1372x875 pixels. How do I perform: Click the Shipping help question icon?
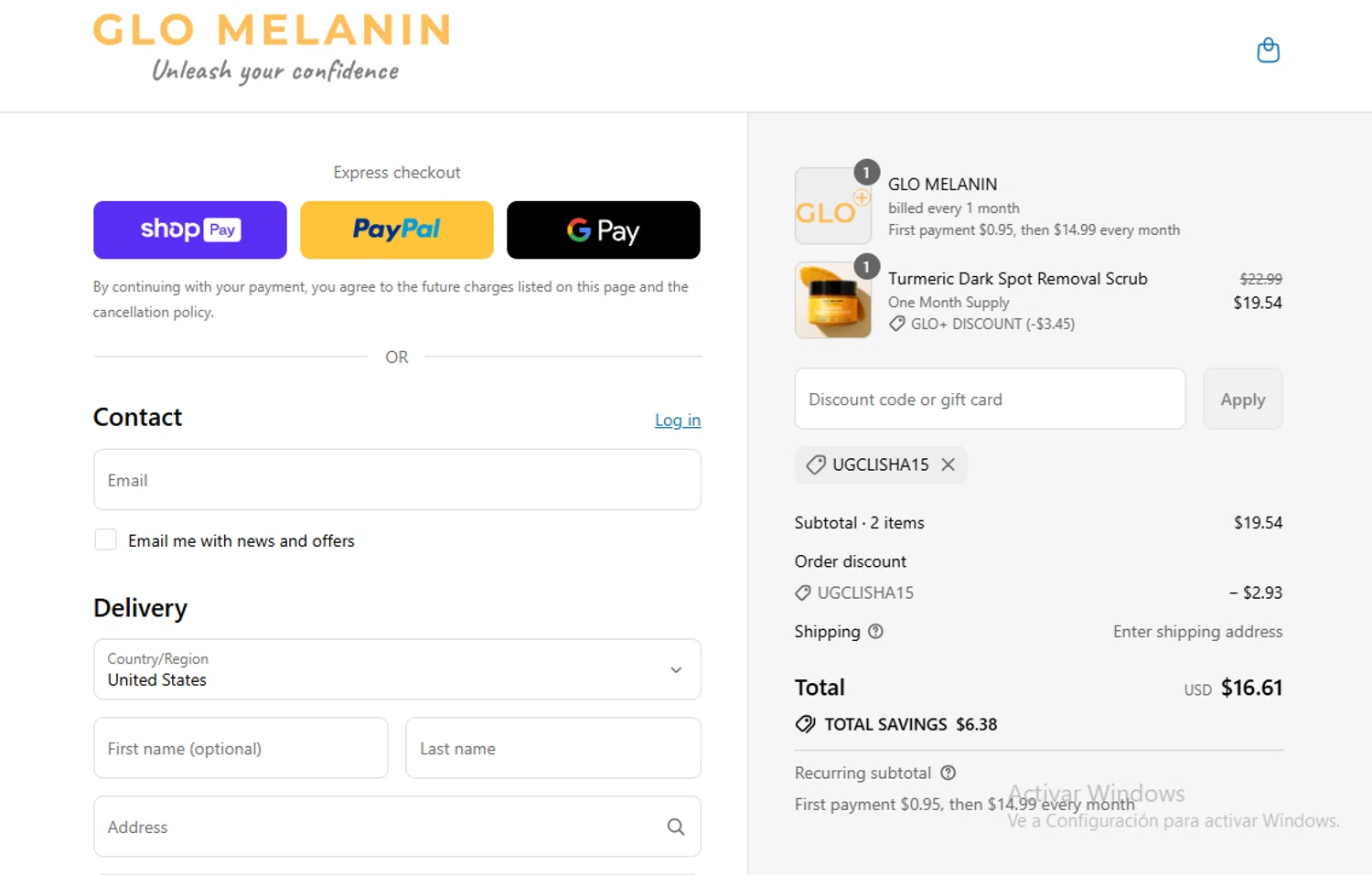875,632
